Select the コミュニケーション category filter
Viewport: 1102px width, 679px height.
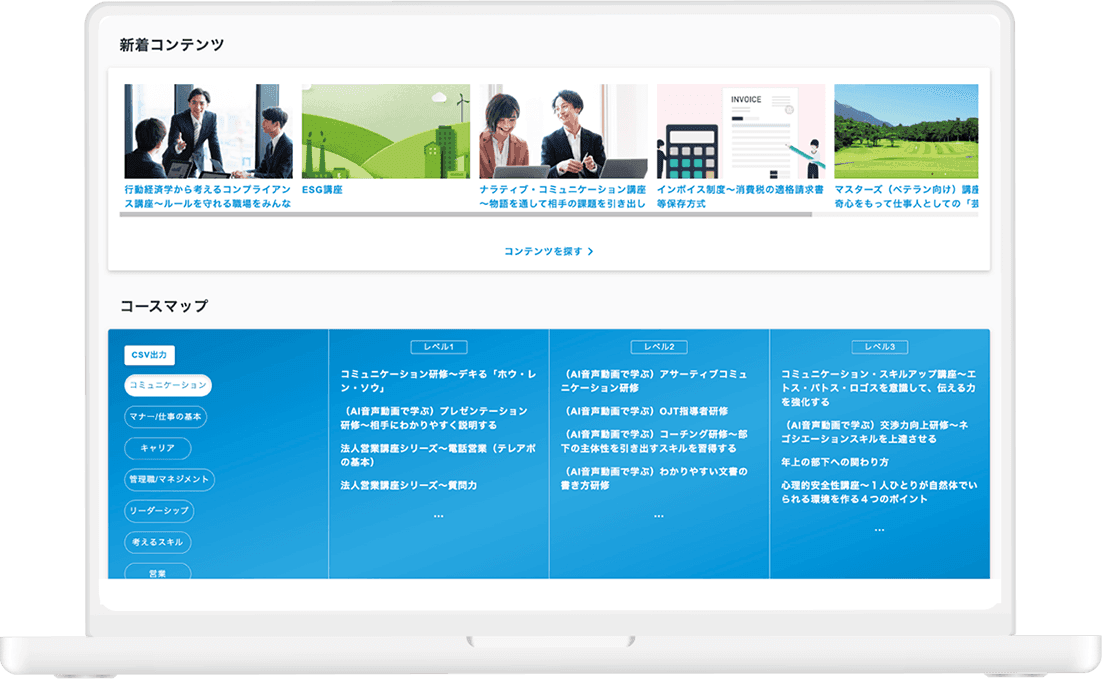tap(167, 386)
